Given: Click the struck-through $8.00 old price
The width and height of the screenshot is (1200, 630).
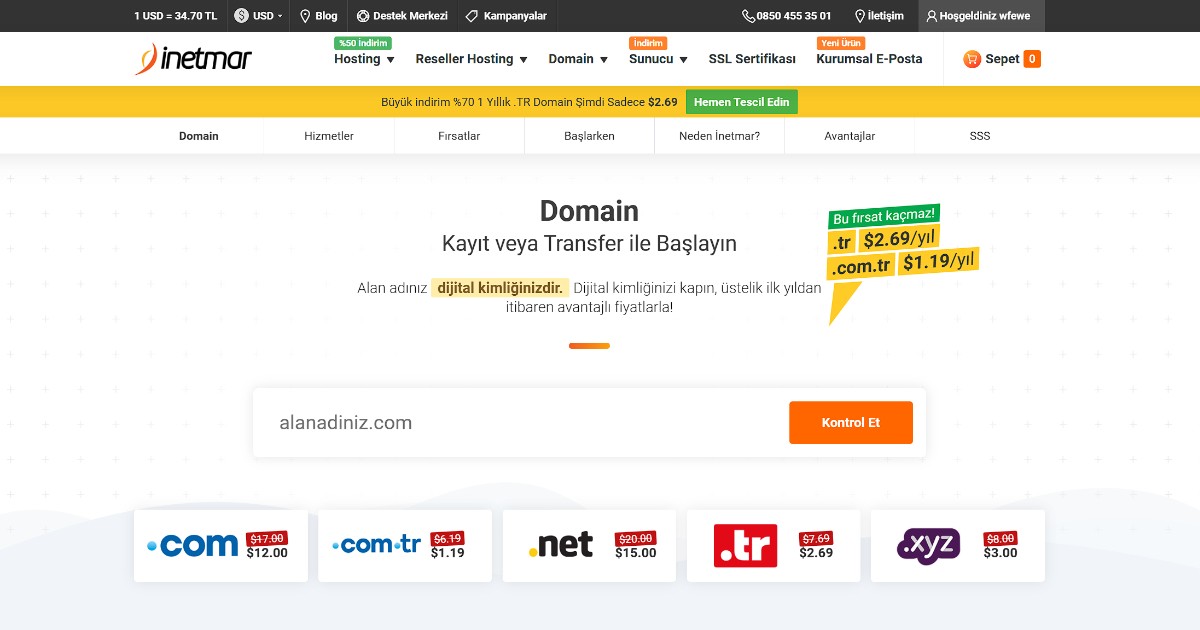Looking at the screenshot, I should [x=1001, y=538].
